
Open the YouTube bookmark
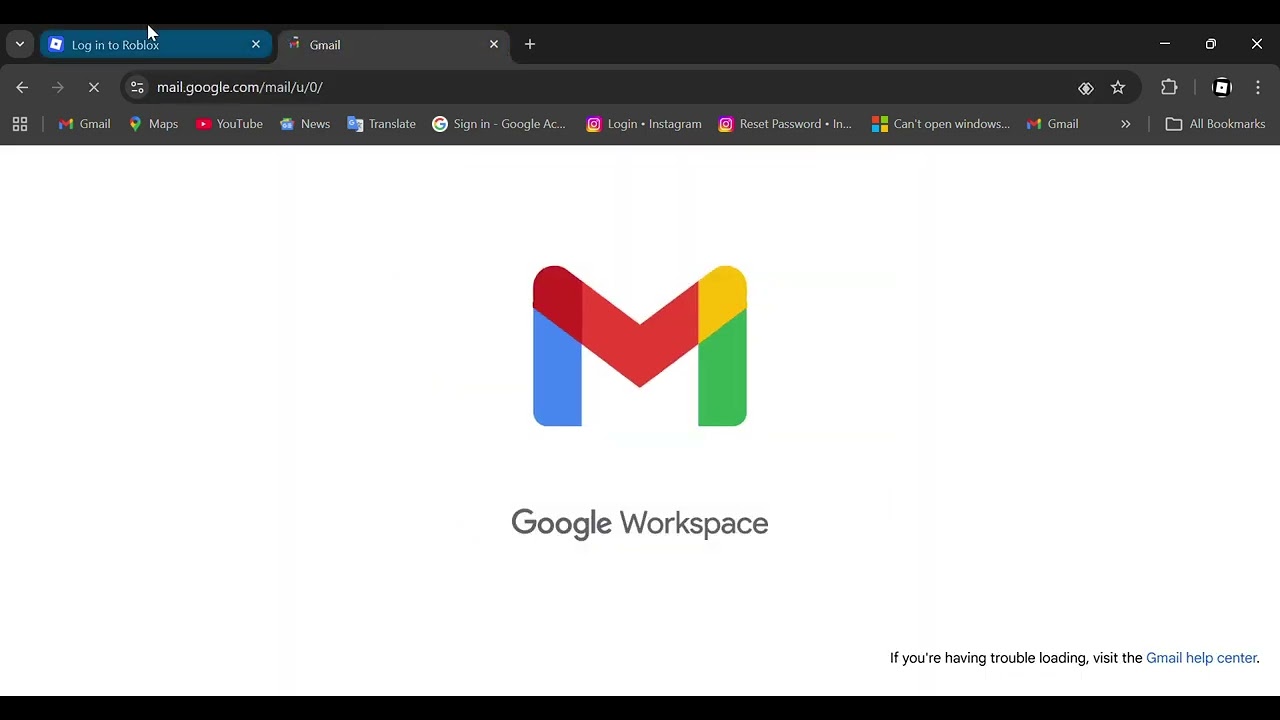pyautogui.click(x=229, y=124)
